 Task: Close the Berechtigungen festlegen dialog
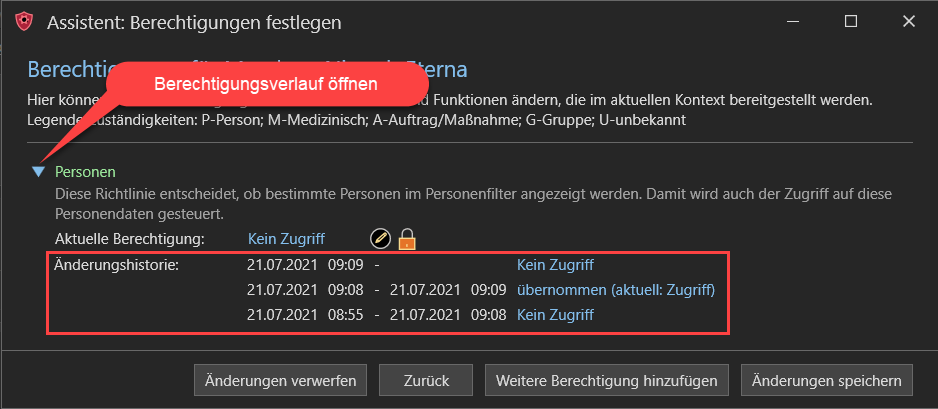tap(909, 22)
